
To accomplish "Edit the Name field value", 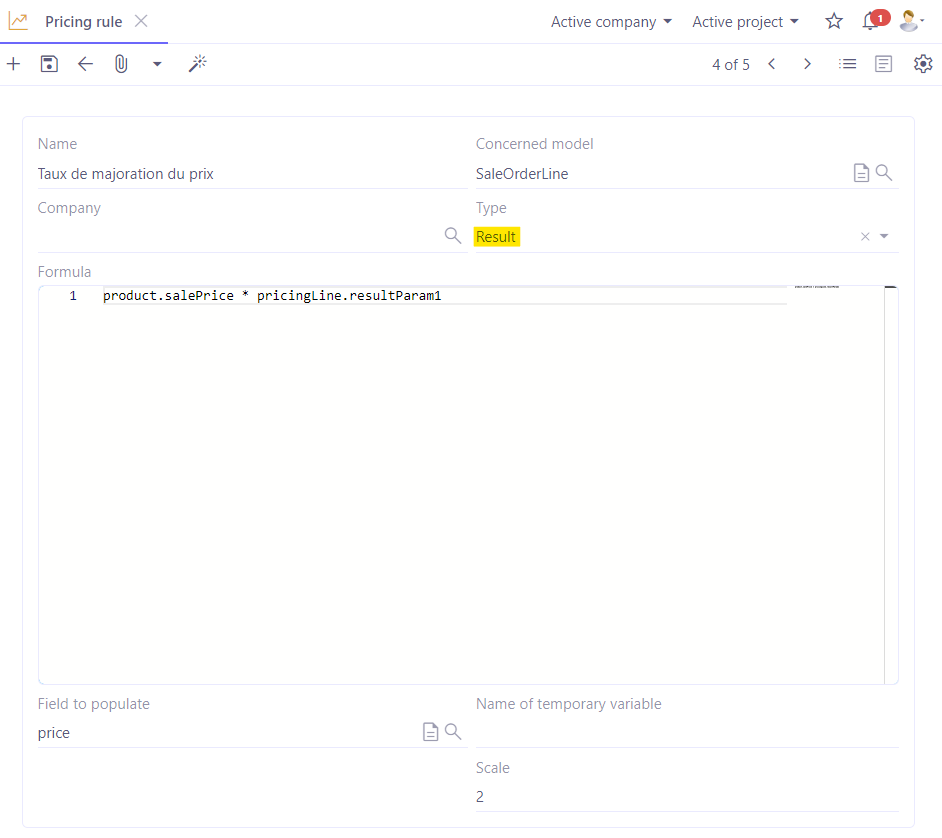I will pos(252,174).
